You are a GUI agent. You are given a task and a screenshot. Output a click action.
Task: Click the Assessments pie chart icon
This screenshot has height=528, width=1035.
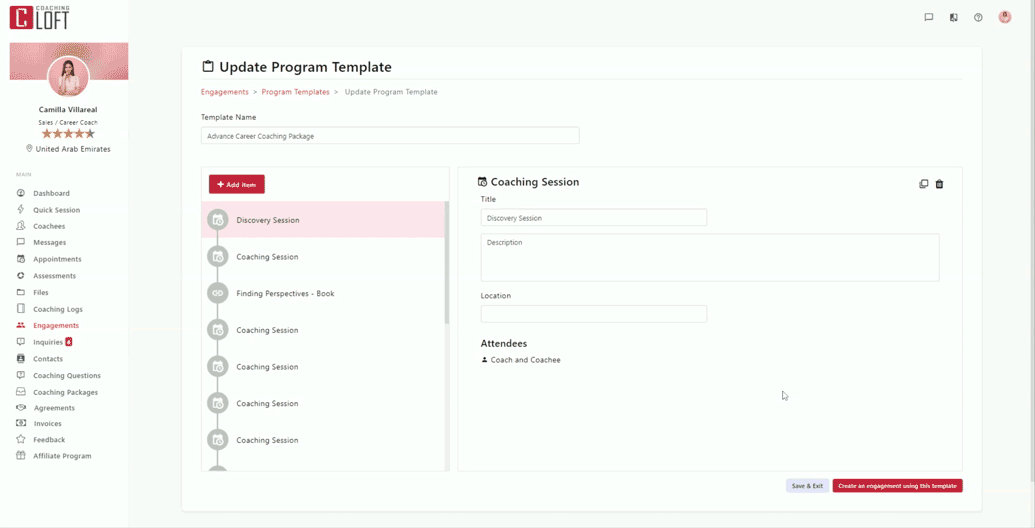tap(20, 276)
